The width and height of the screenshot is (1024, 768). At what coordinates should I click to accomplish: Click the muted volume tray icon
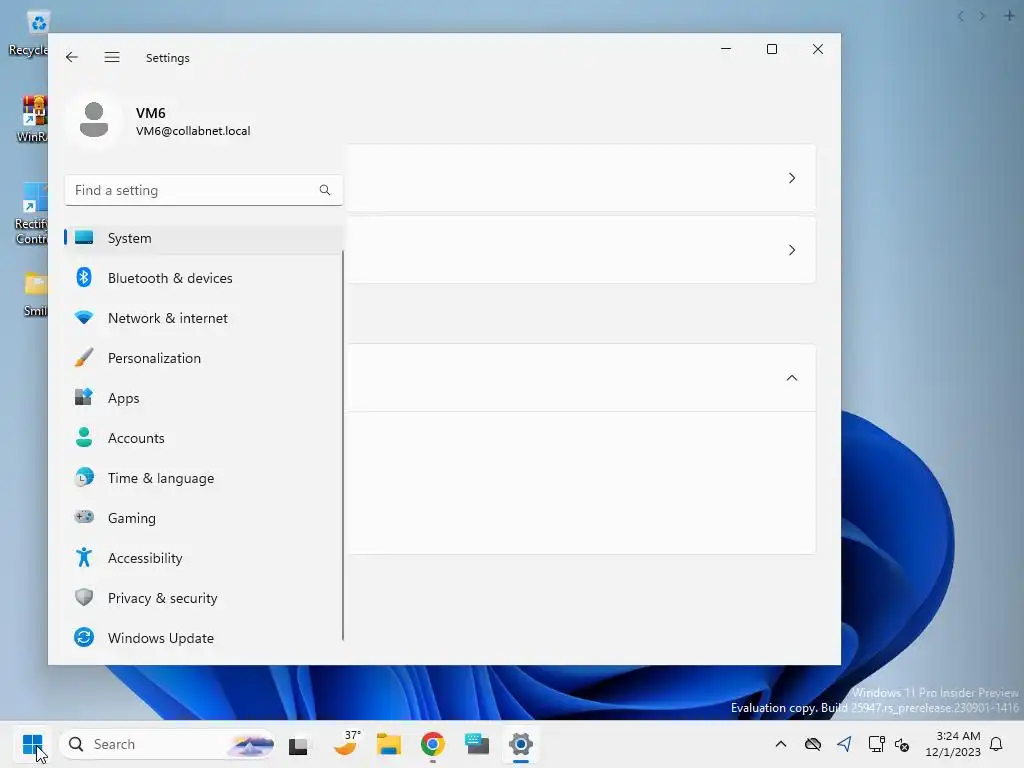coord(902,744)
